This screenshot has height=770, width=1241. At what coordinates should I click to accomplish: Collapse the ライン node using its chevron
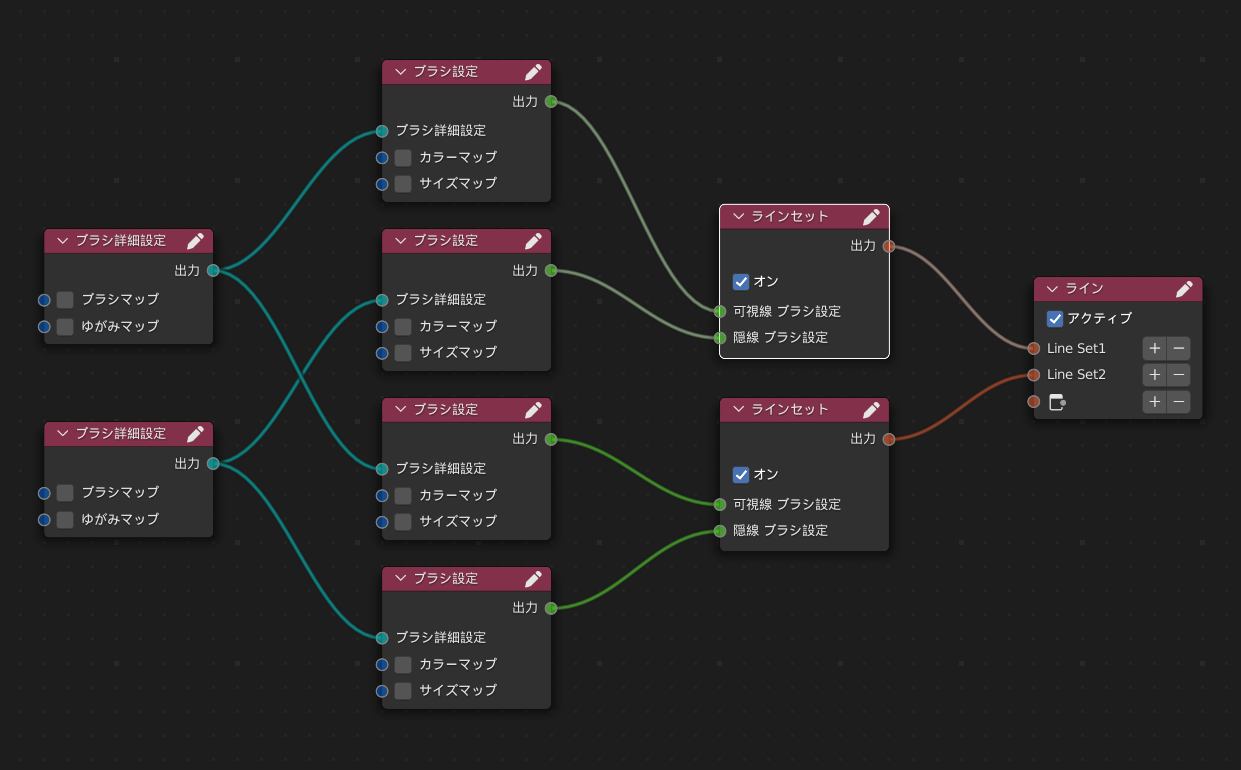coord(1052,289)
